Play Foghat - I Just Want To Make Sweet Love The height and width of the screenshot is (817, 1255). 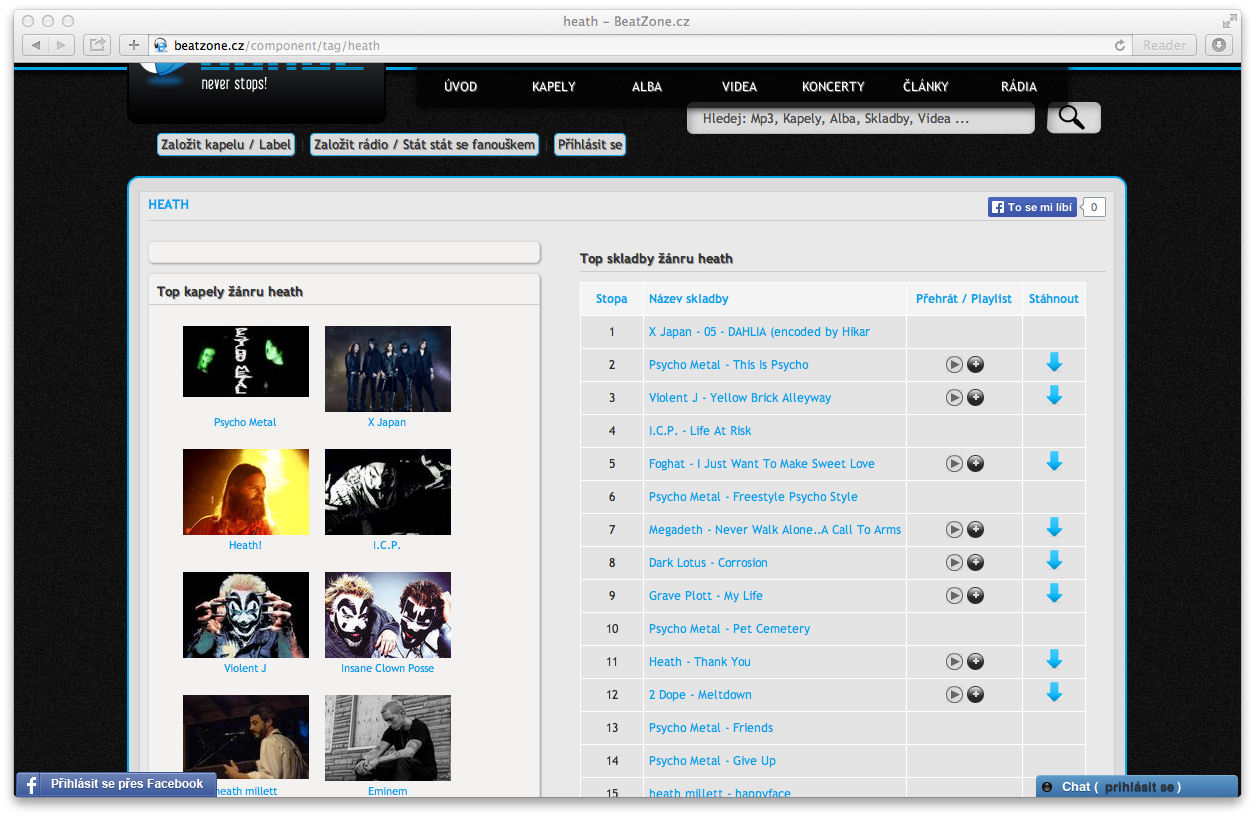coord(954,464)
